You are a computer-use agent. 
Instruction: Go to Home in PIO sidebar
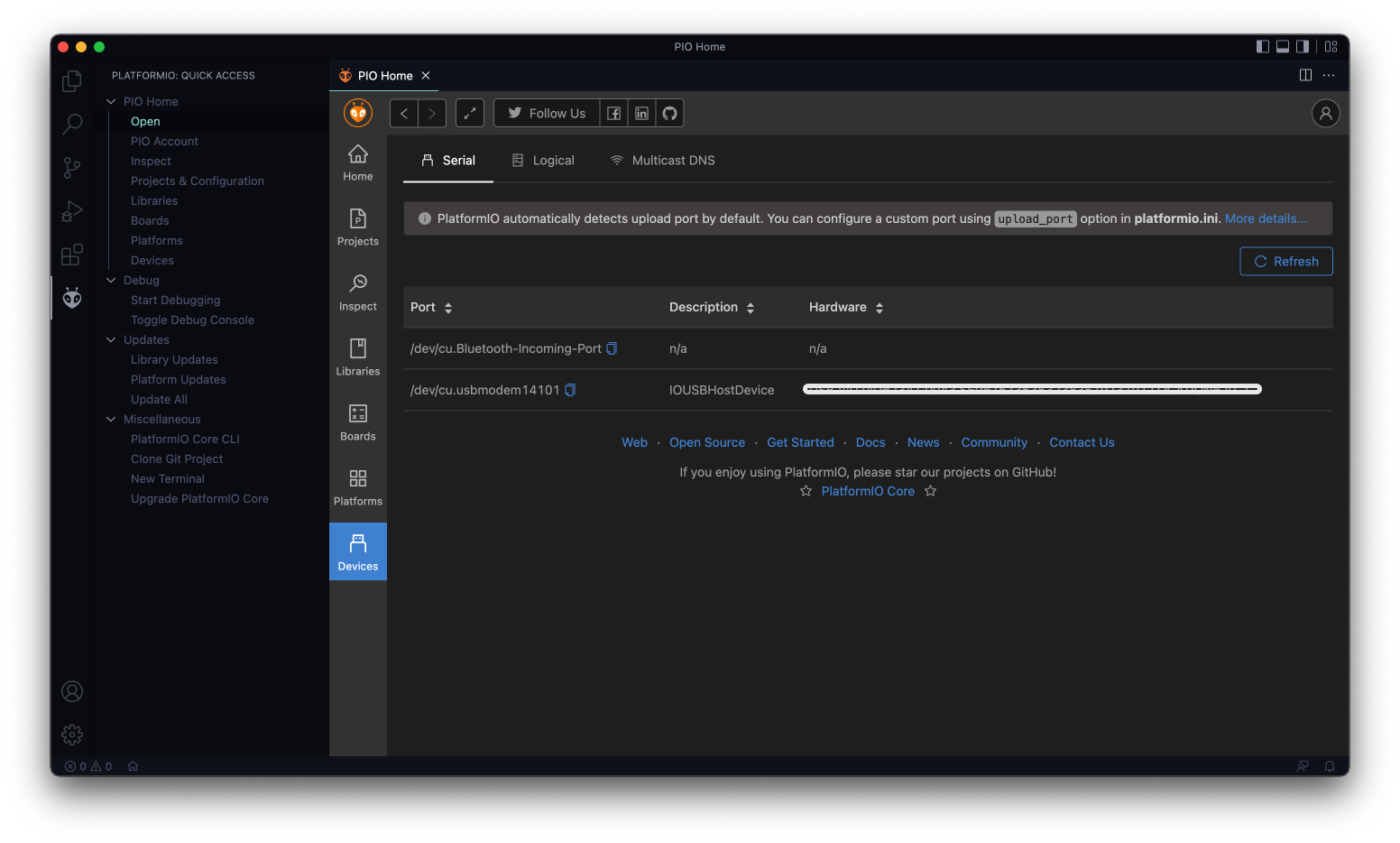click(x=358, y=163)
